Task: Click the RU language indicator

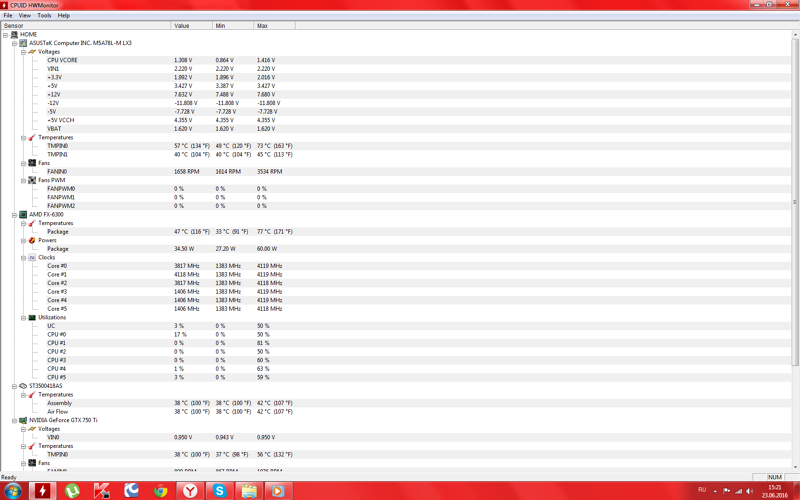Action: (x=702, y=490)
